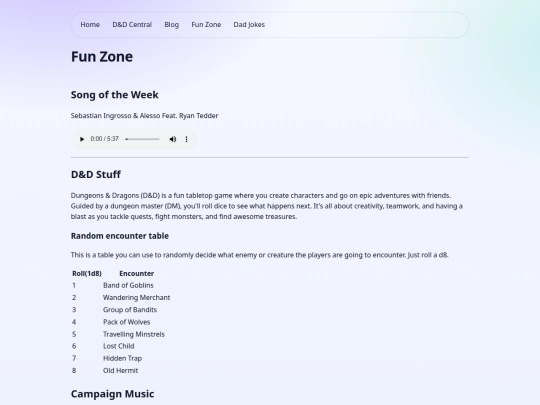Click the Encounter column header
540x405 pixels.
[137, 273]
